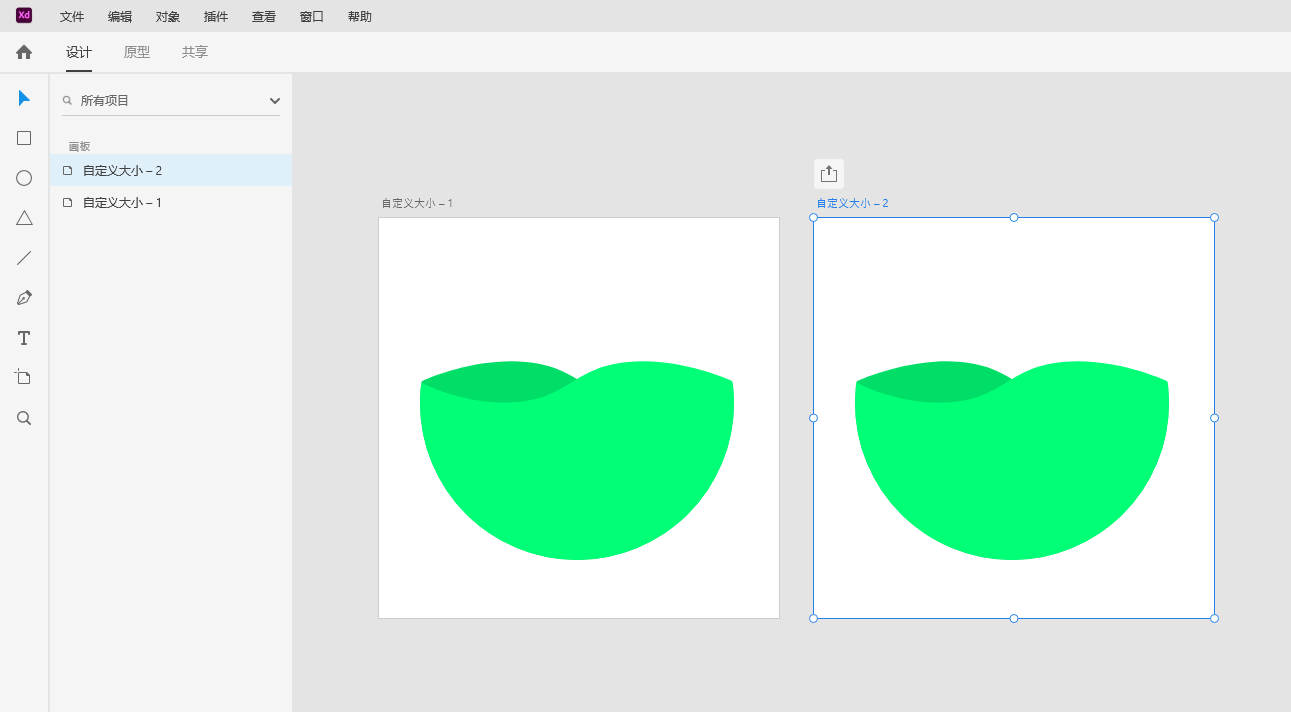Select the Artboard tool
1291x712 pixels.
point(23,377)
